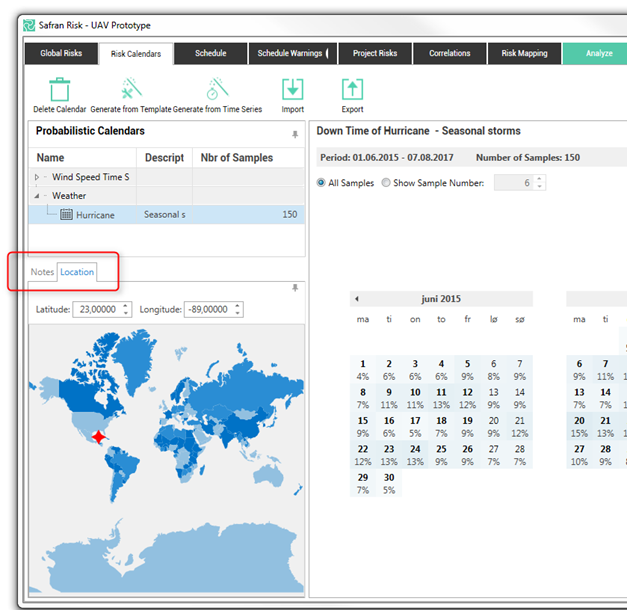
Task: Click the Generate from Template wand icon
Action: coord(132,88)
